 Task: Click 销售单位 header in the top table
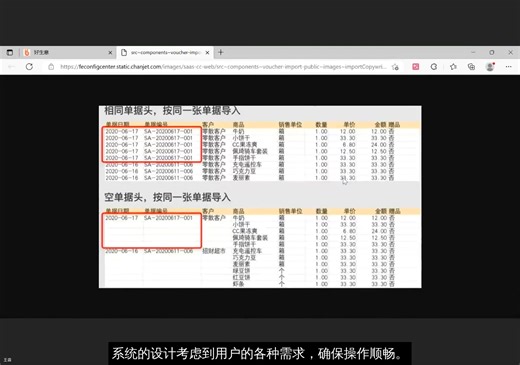coord(290,125)
